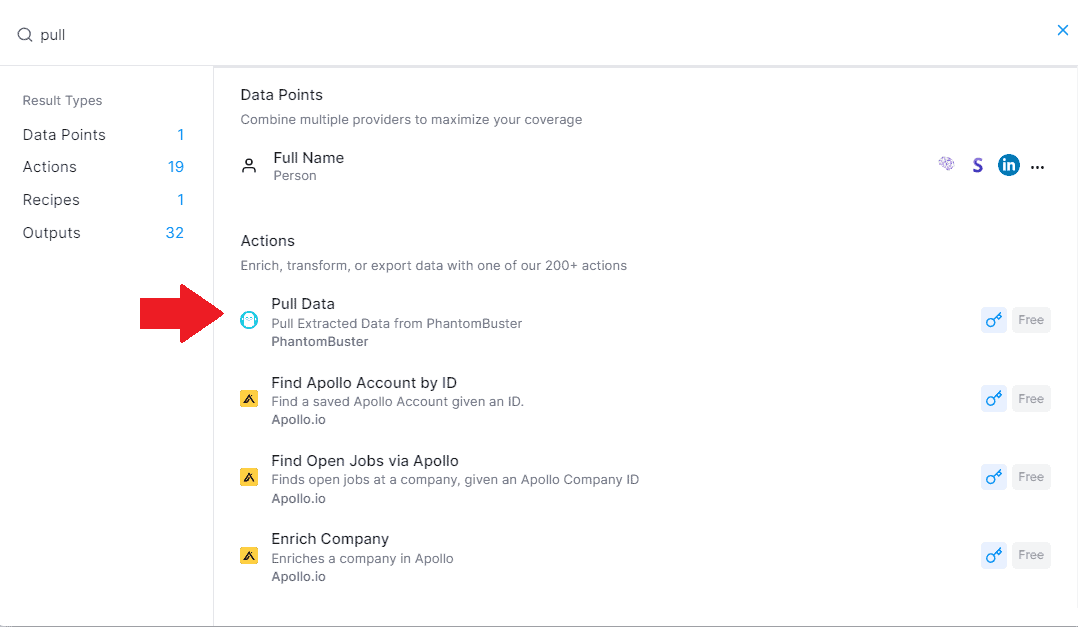
Task: Filter results by Outputs
Action: [x=103, y=233]
